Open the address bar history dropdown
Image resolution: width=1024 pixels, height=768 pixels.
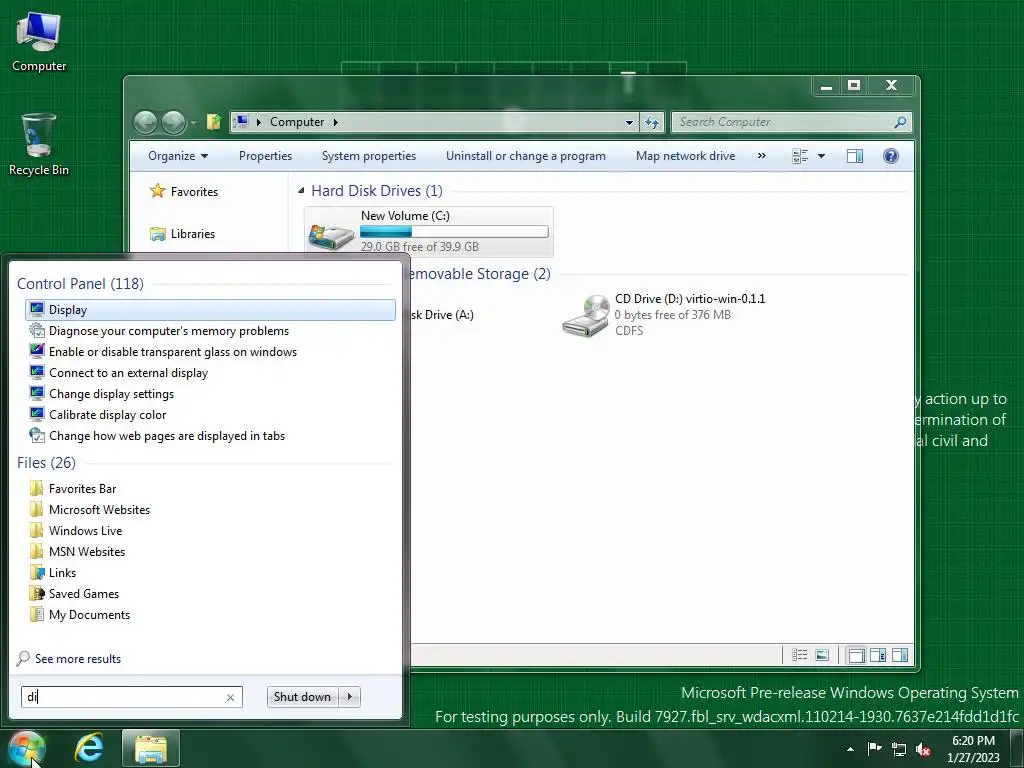pos(629,122)
